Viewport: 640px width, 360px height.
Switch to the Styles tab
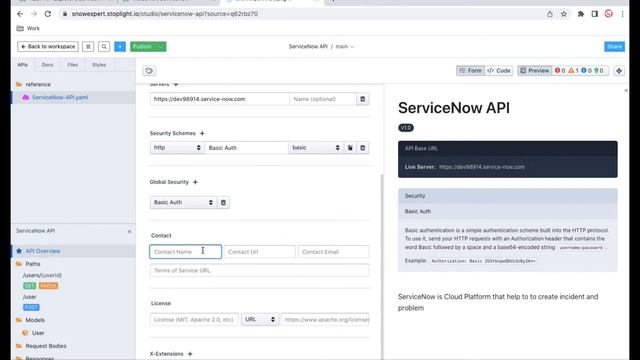tap(99, 65)
